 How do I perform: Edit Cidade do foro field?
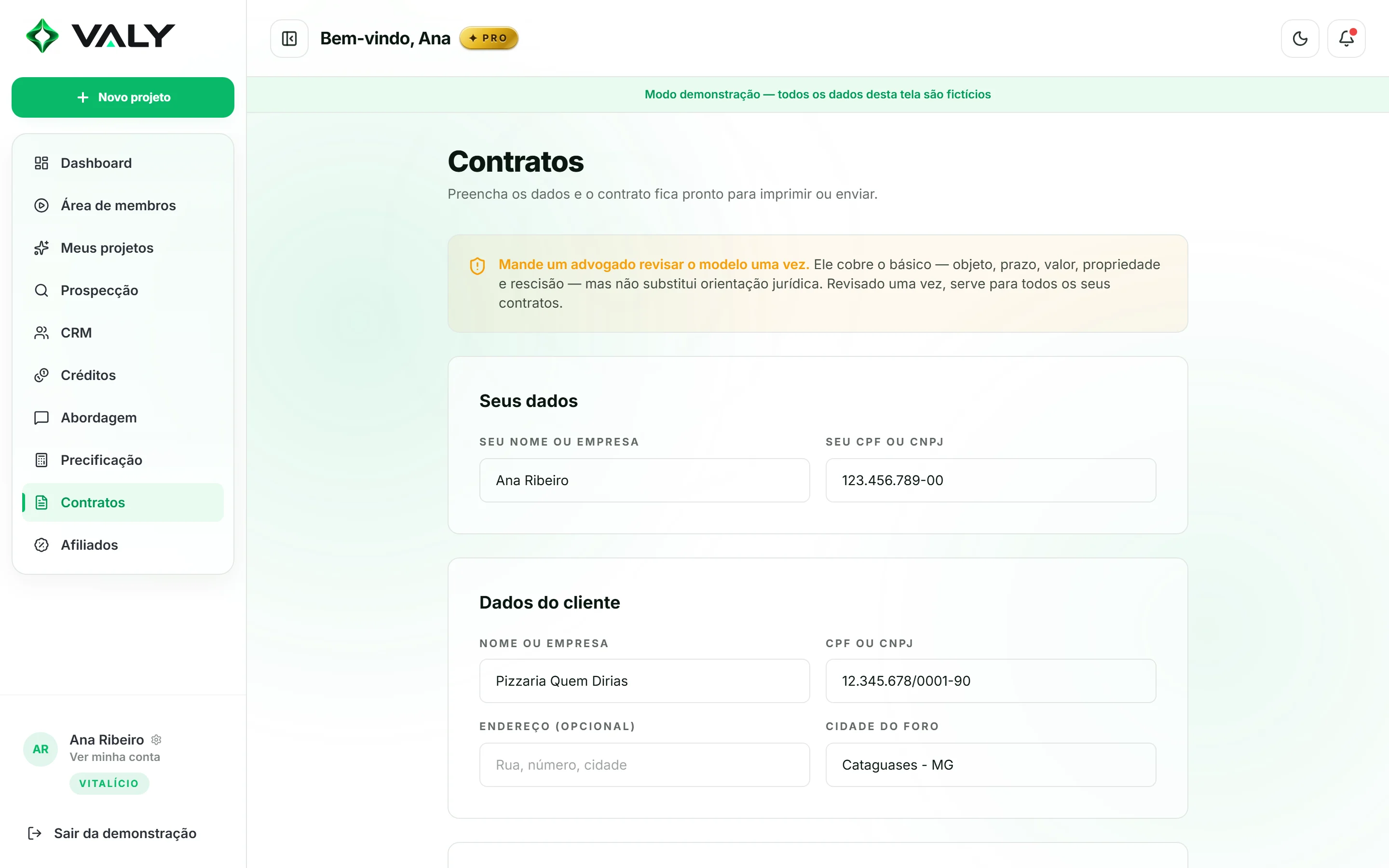pyautogui.click(x=990, y=765)
